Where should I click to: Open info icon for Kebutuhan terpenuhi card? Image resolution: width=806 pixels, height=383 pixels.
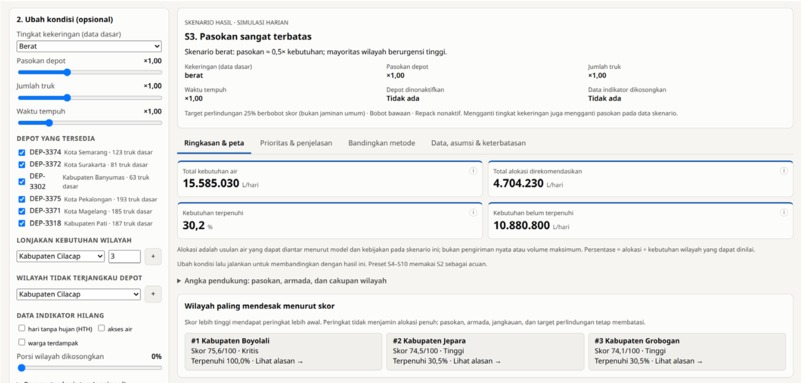473,212
